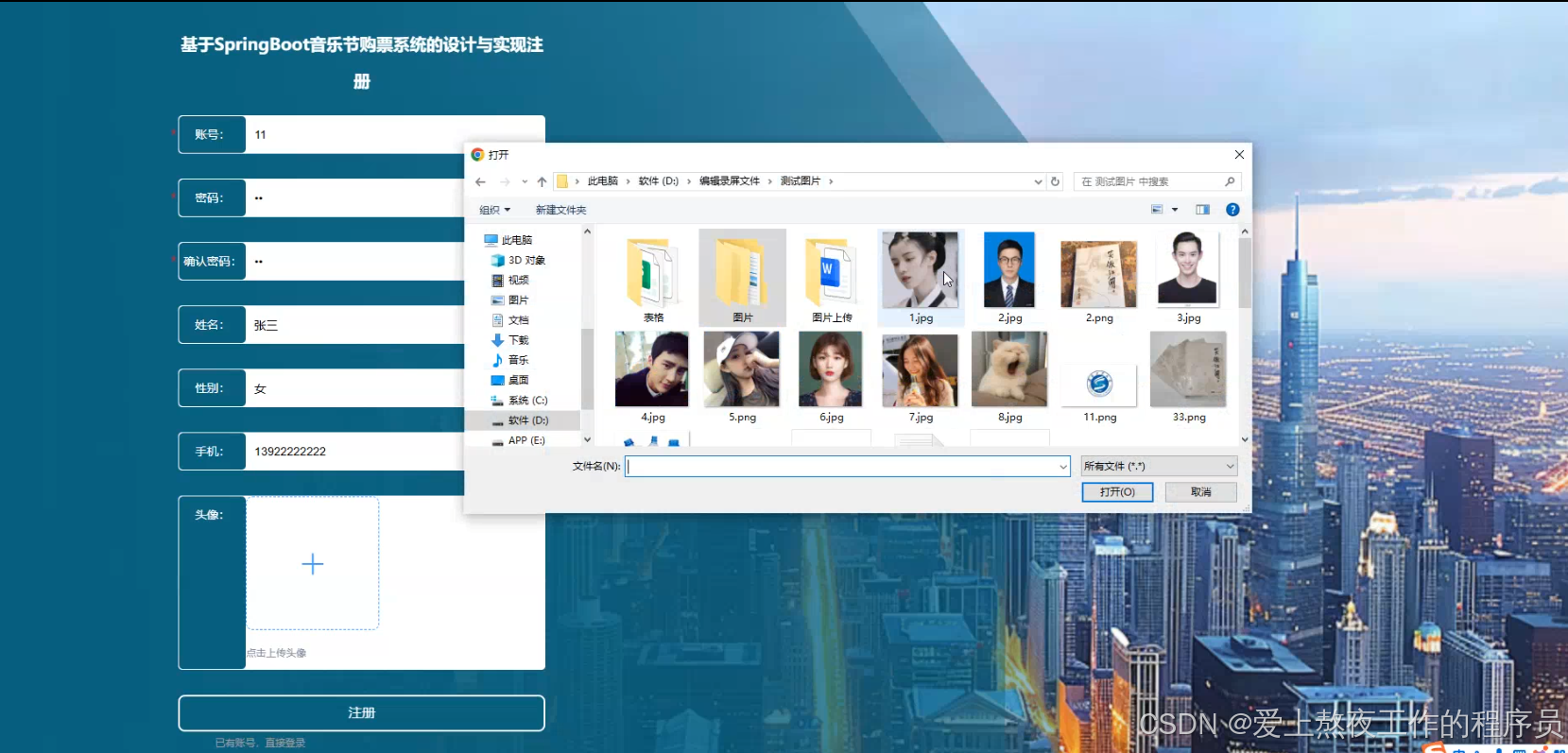Select the 图片上传 folder

click(832, 279)
